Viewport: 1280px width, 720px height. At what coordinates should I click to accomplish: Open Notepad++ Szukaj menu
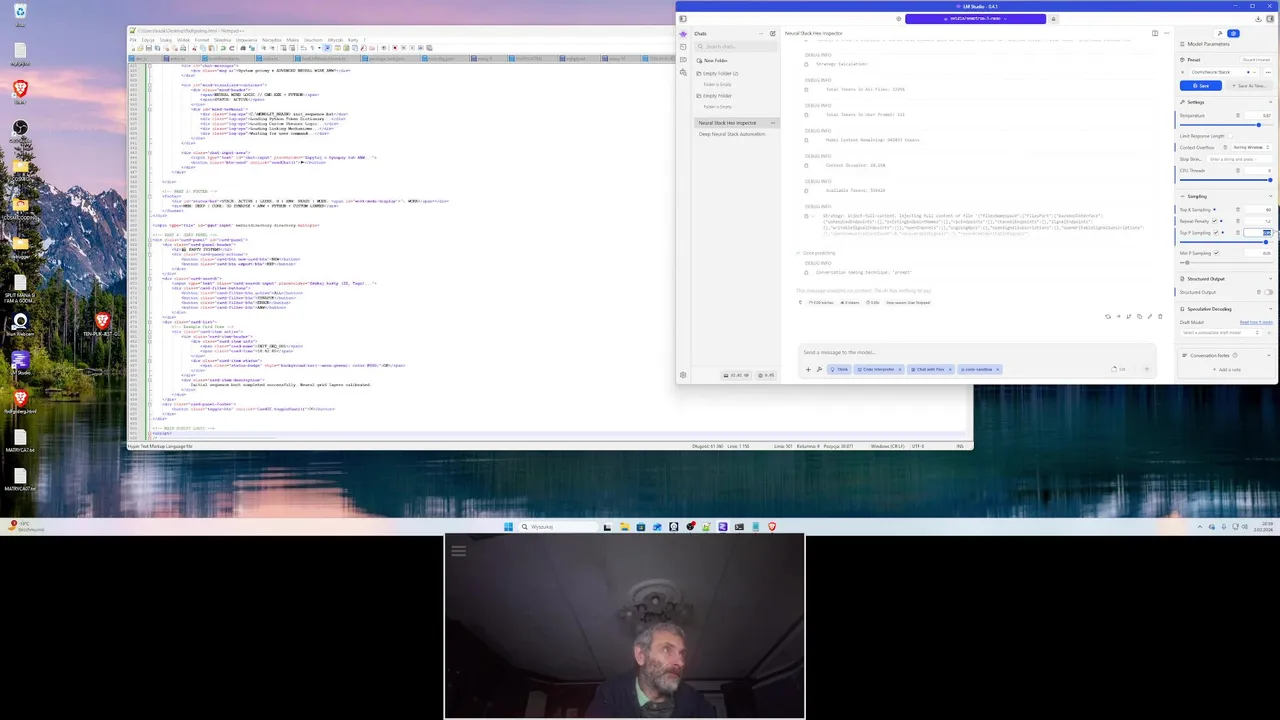(x=166, y=40)
